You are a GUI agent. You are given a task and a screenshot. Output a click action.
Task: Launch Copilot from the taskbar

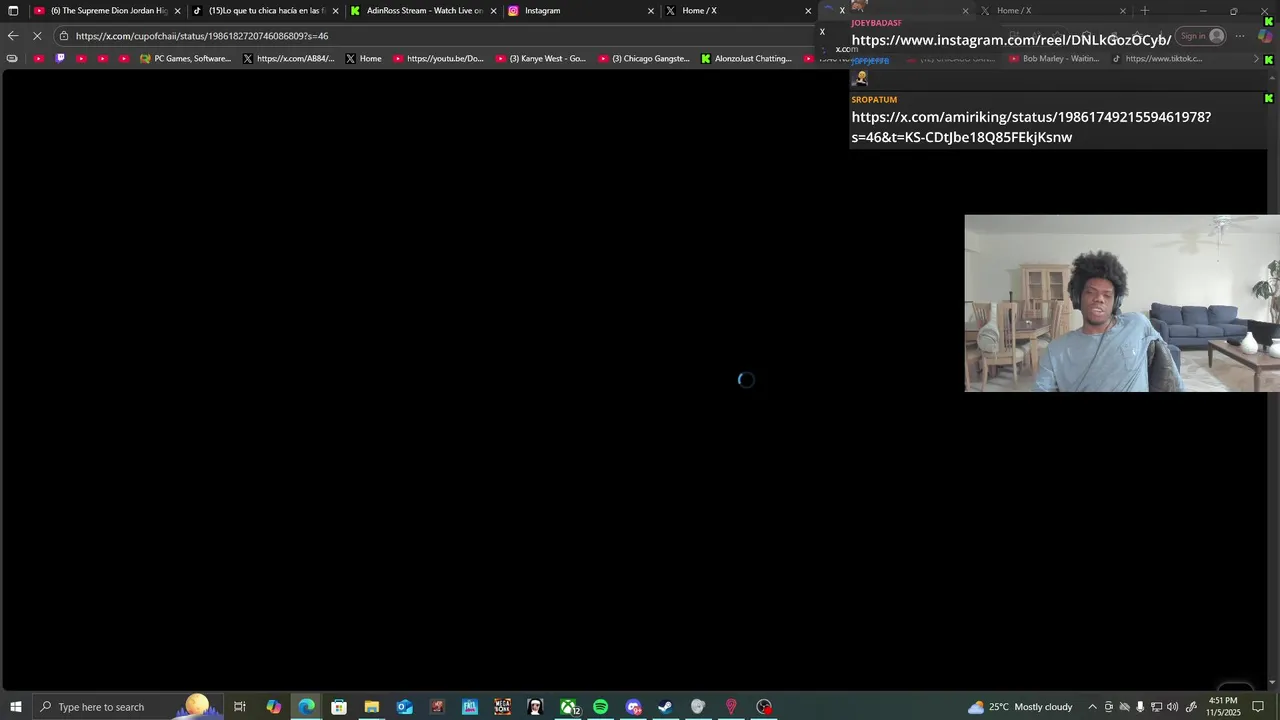[273, 707]
